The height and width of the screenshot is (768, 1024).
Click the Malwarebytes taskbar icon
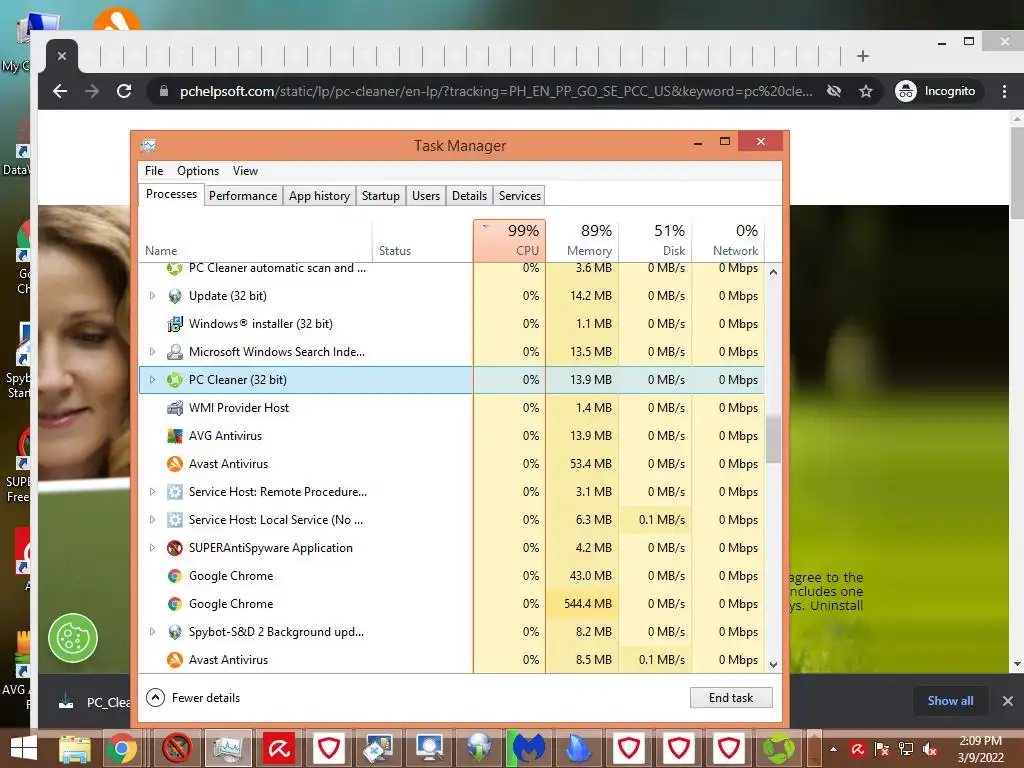tap(528, 748)
